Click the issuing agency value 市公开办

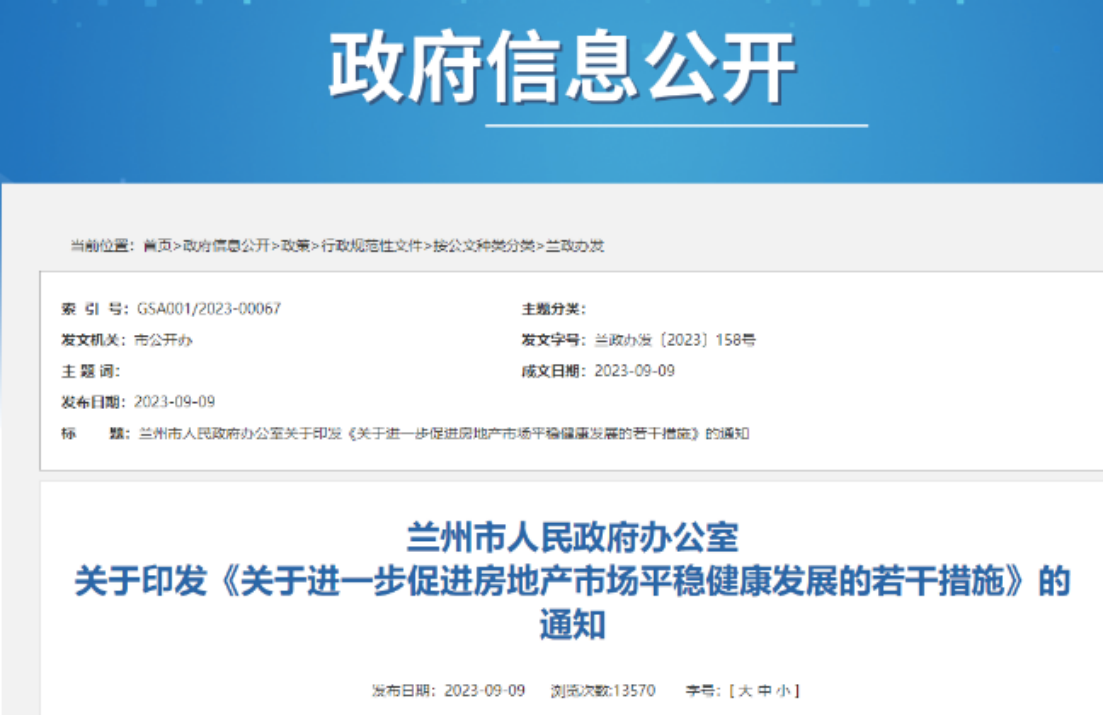[x=162, y=340]
